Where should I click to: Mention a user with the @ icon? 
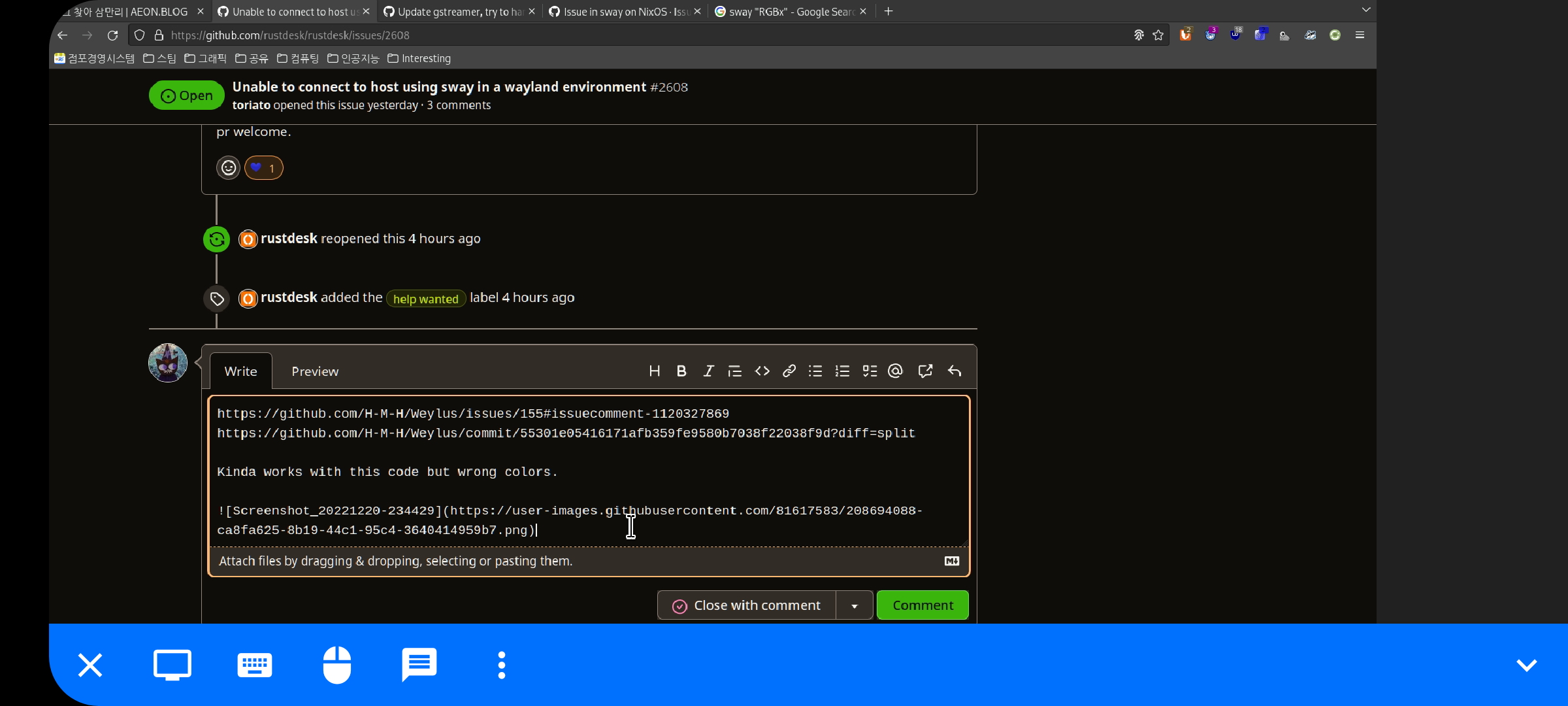point(895,371)
